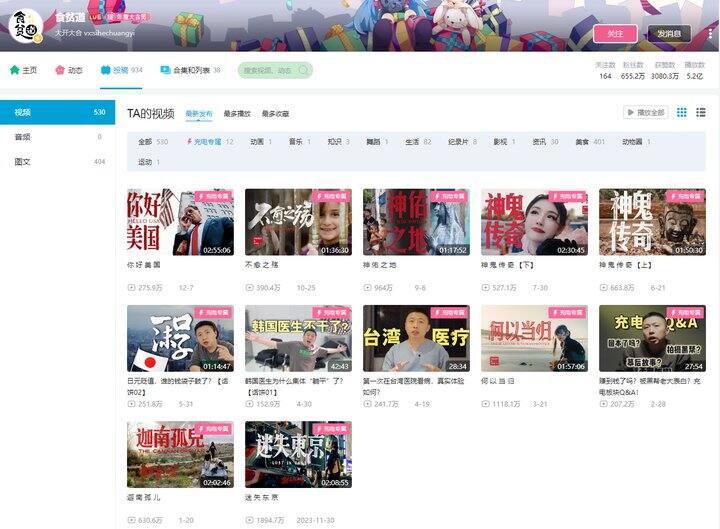Viewport: 720px width, 529px height.
Task: Open the 你好美国 video thumbnail
Action: click(x=180, y=222)
